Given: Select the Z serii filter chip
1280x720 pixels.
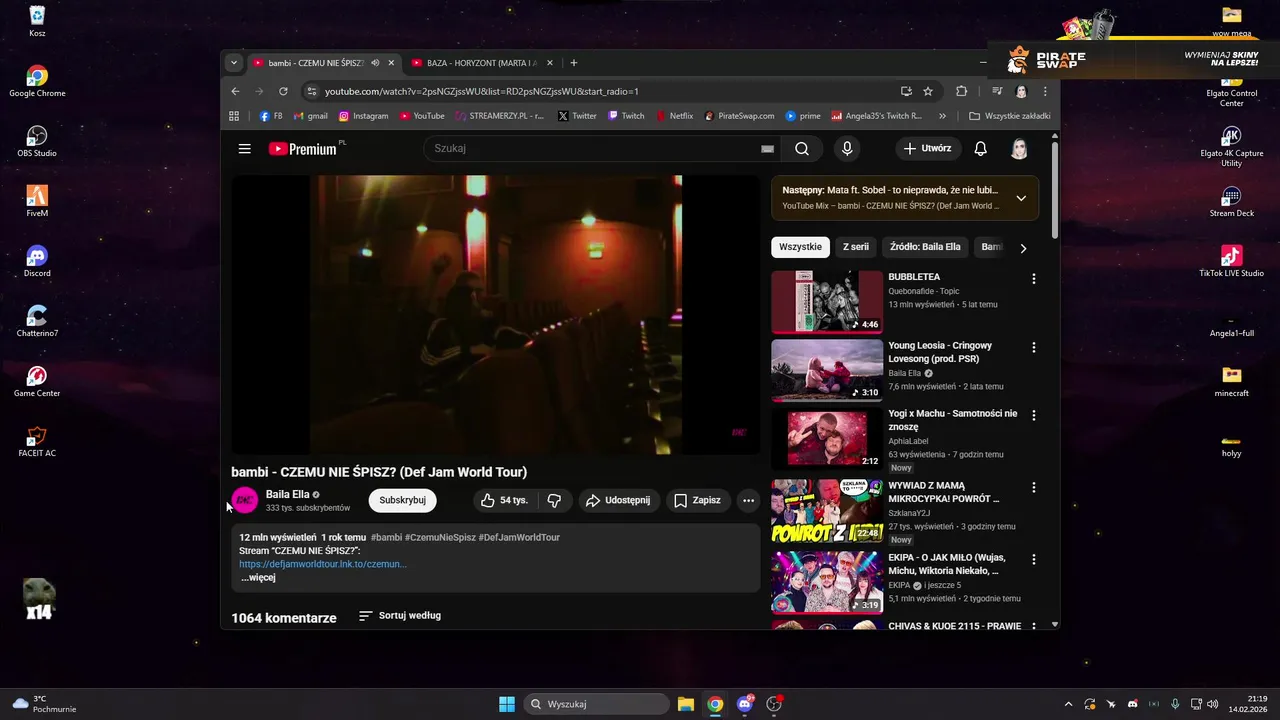Looking at the screenshot, I should click(x=855, y=247).
